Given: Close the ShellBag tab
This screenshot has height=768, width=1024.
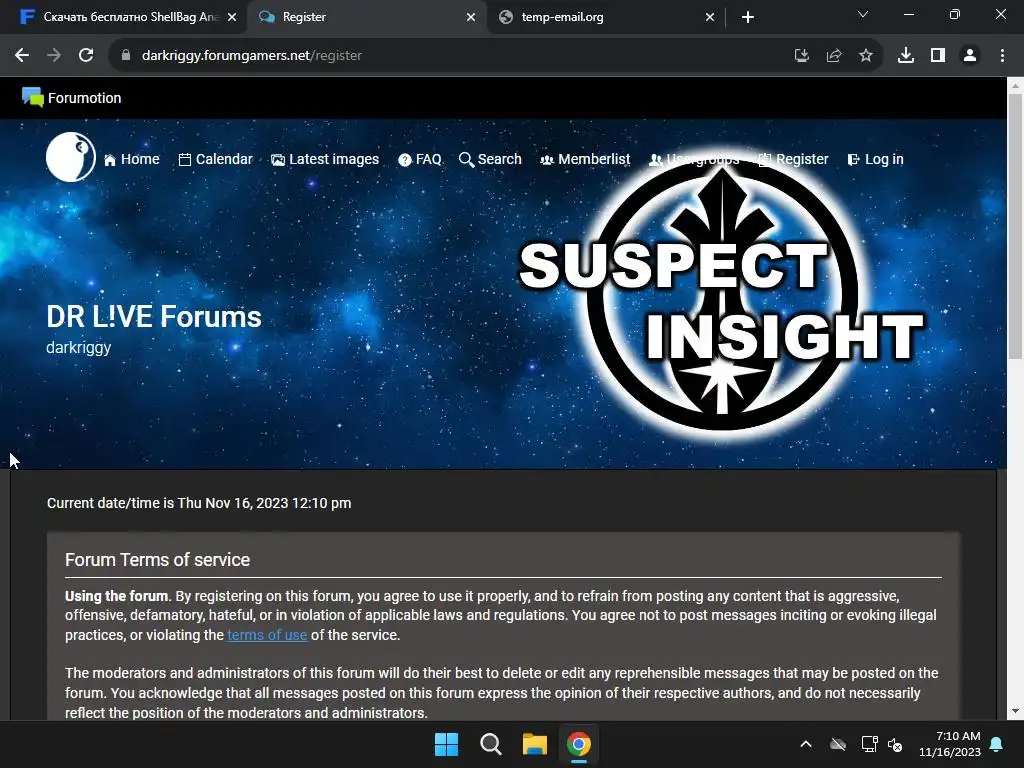Looking at the screenshot, I should pyautogui.click(x=232, y=17).
